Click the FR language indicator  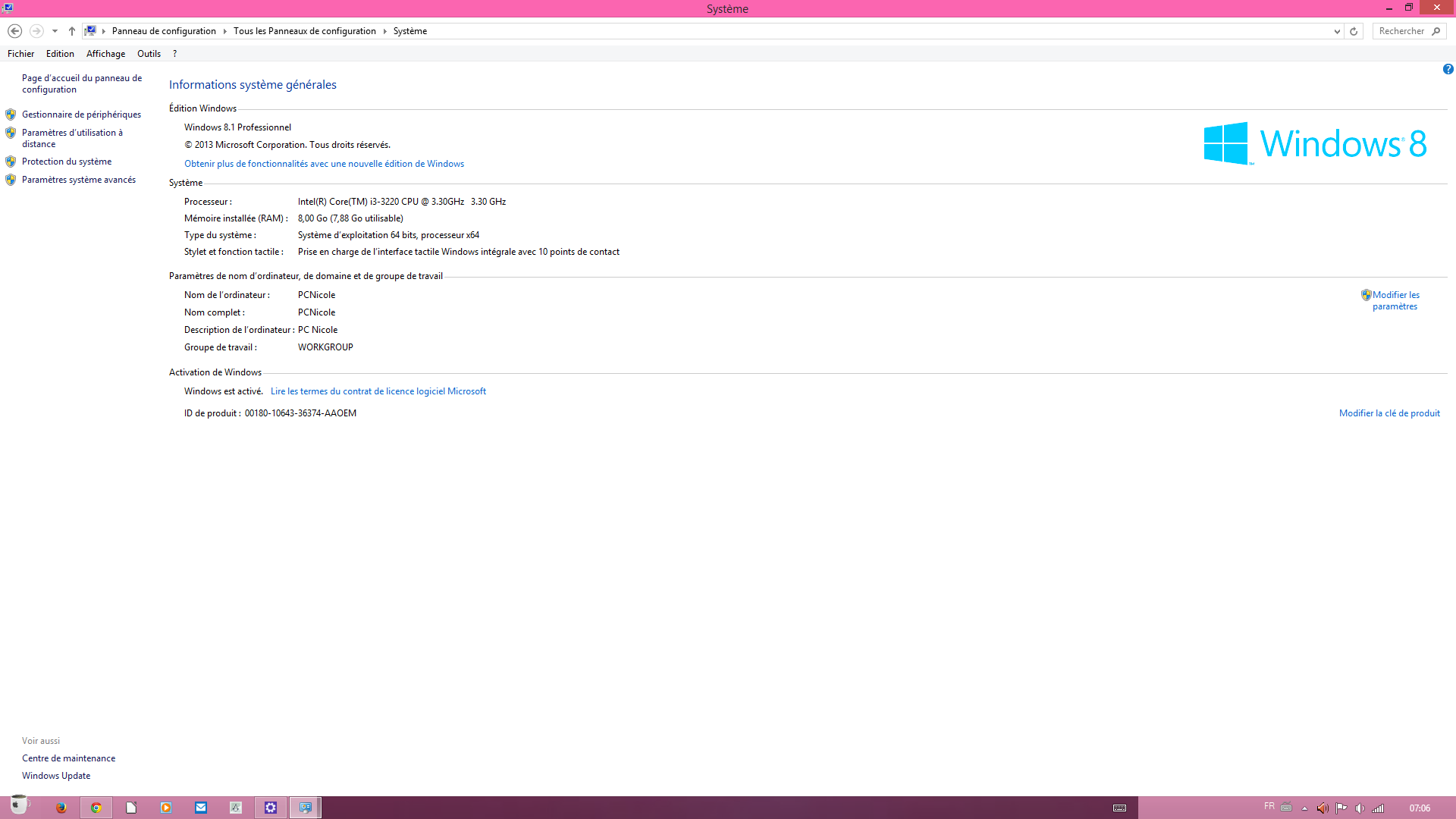tap(1269, 807)
